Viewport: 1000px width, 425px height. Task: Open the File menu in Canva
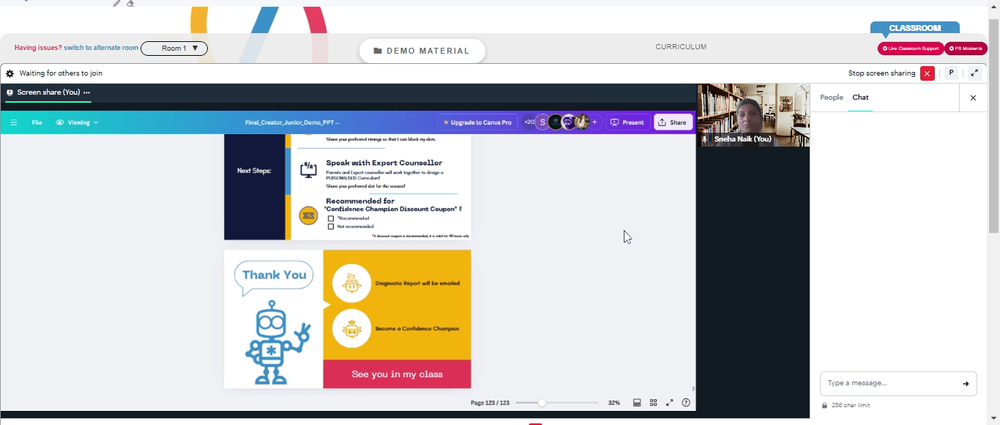point(37,123)
